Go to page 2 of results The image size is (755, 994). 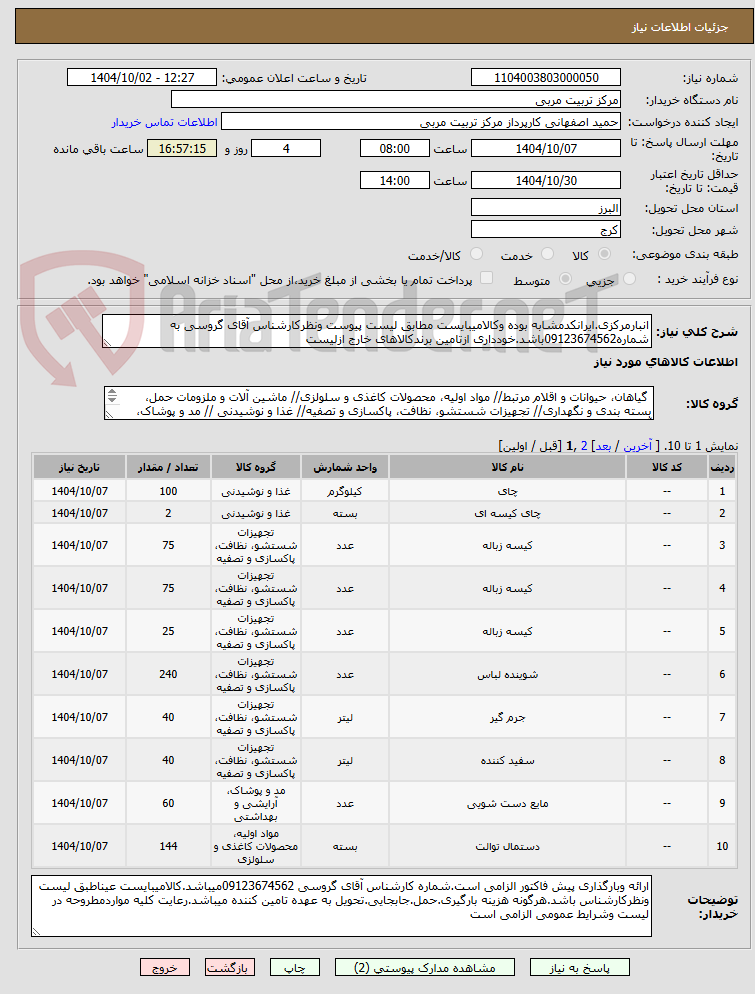pos(584,446)
